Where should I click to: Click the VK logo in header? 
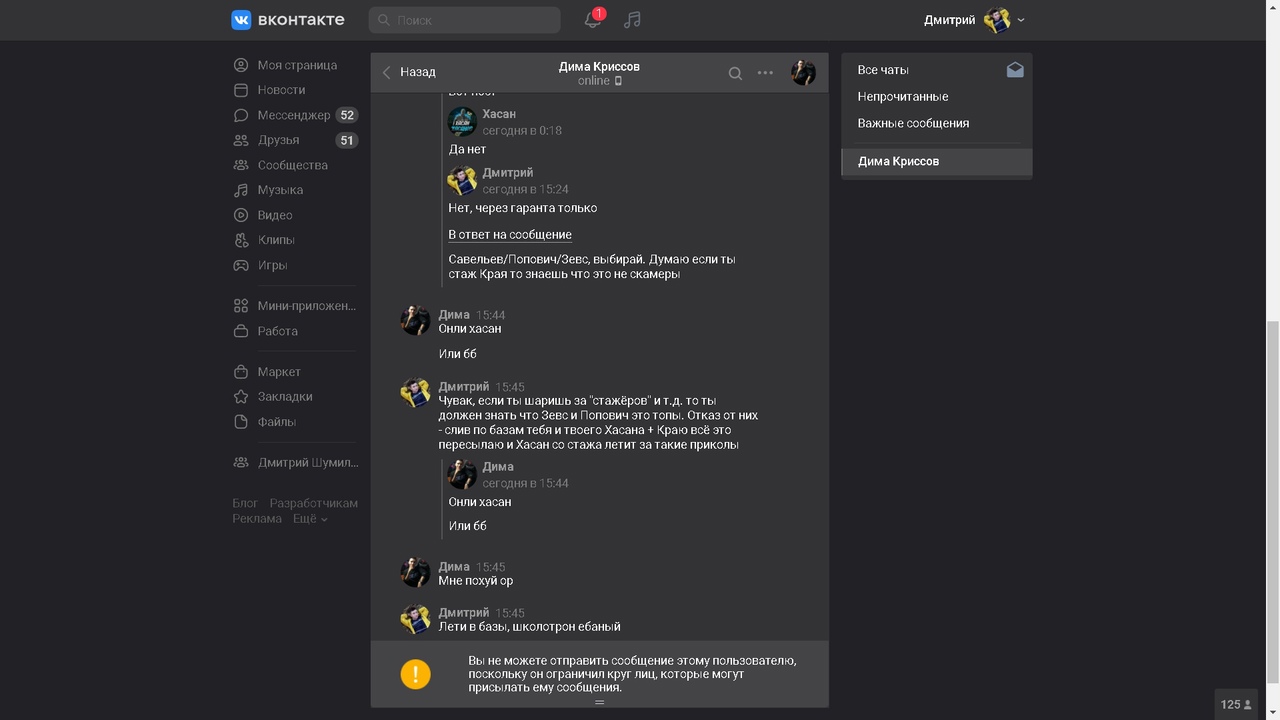coord(288,20)
